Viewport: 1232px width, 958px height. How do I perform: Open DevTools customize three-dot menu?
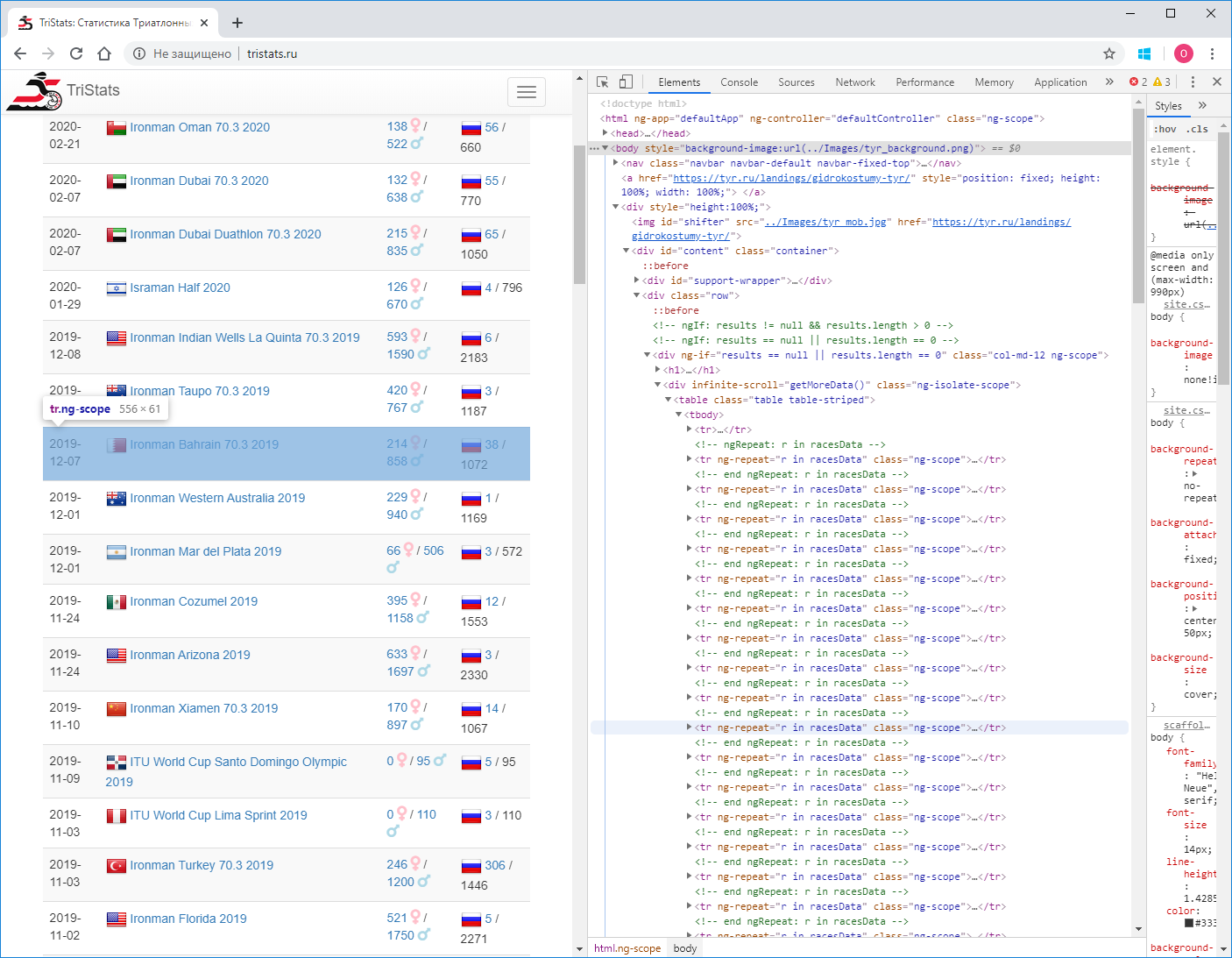point(1193,82)
